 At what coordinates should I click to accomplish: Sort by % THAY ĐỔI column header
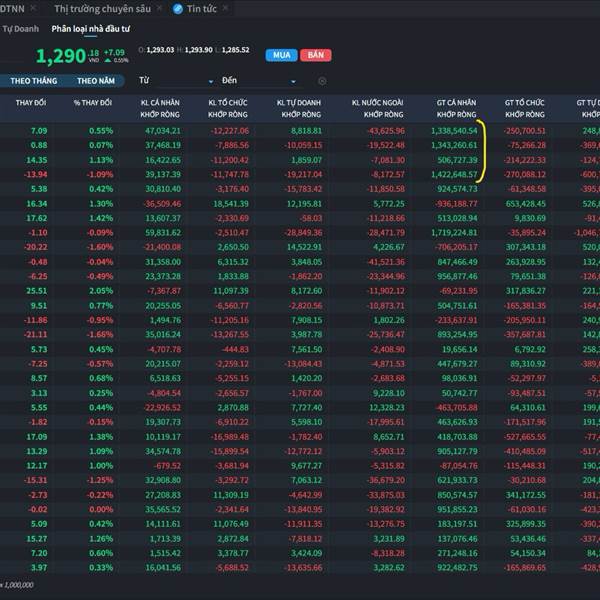point(93,103)
